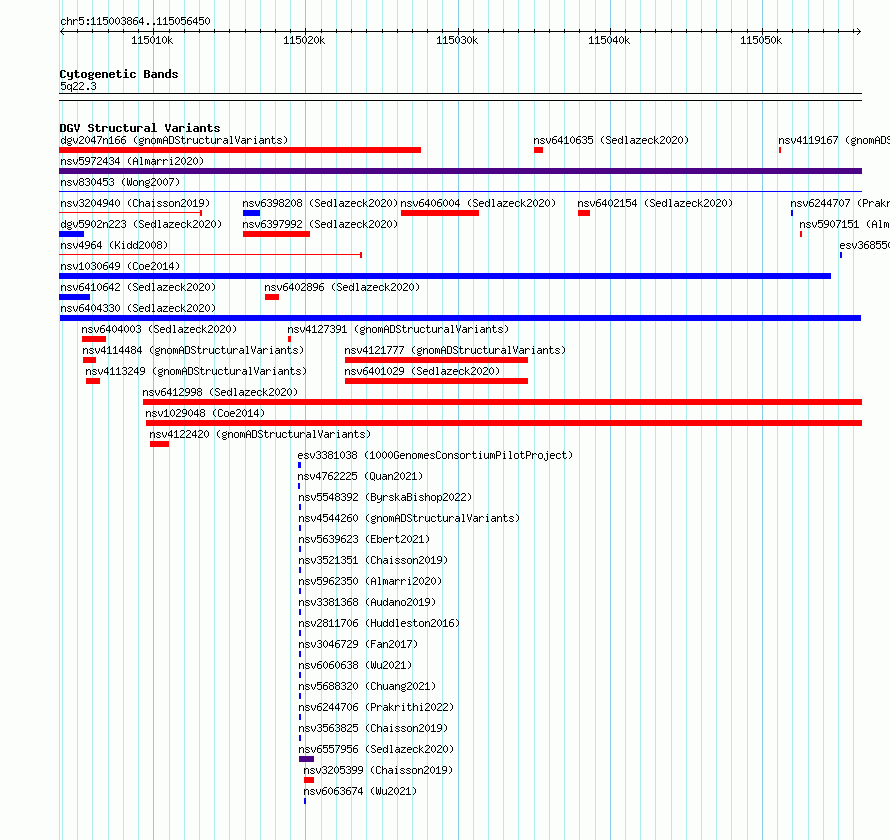Click nsv2811706 (Huddleston2016) label

379,623
